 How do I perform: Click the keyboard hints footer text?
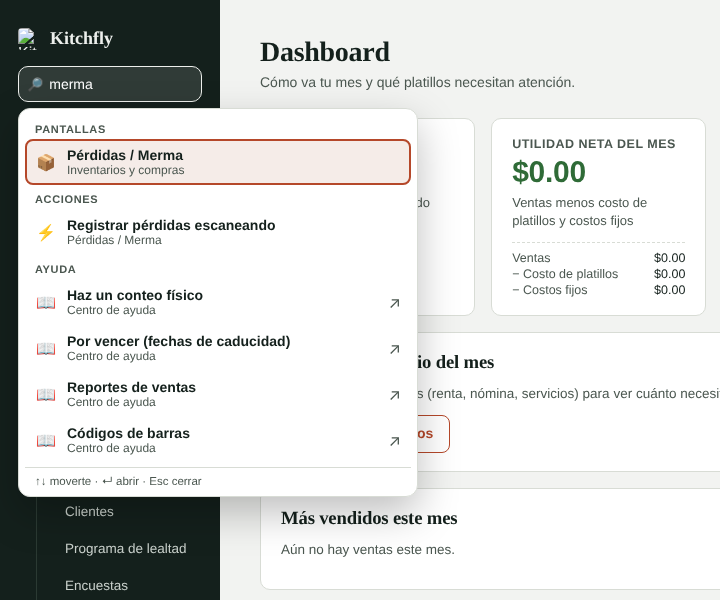tap(118, 481)
